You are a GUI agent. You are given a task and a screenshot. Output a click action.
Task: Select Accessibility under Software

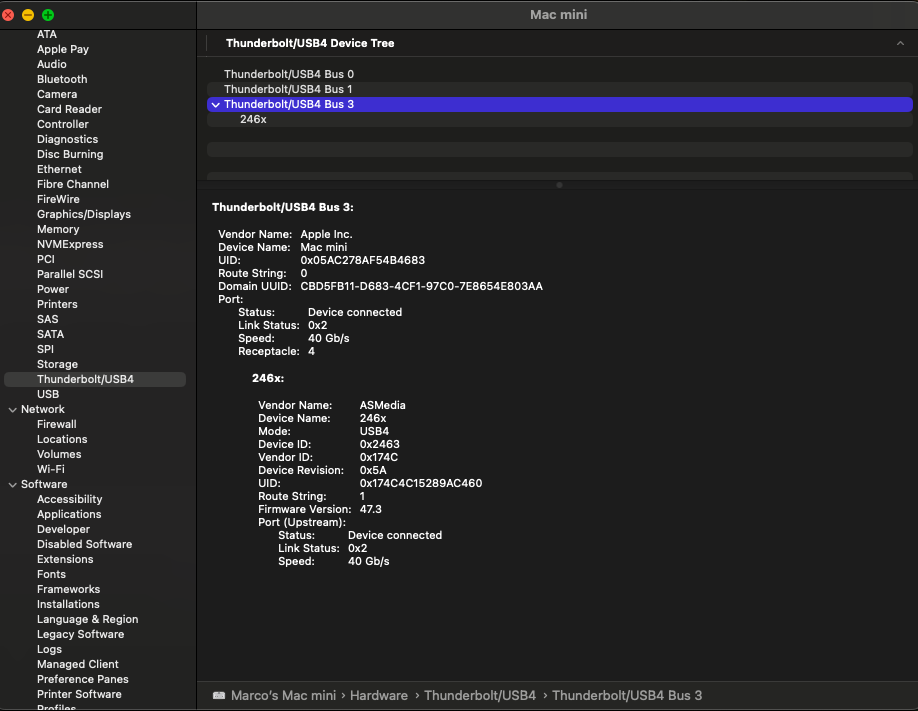click(x=69, y=499)
